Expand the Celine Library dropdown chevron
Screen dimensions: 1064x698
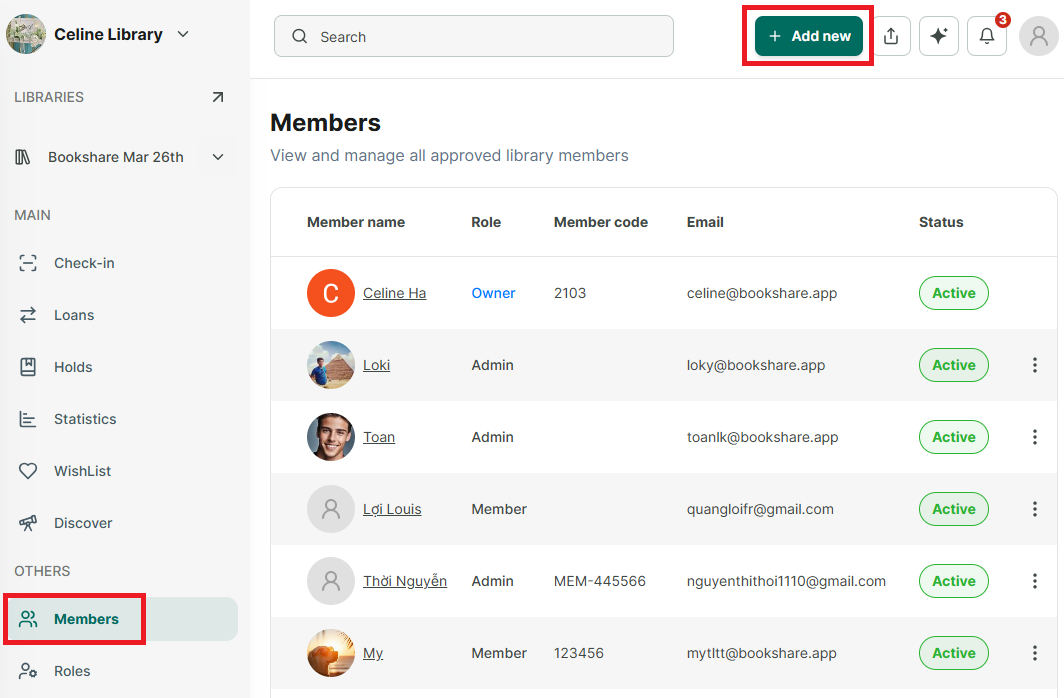click(183, 34)
